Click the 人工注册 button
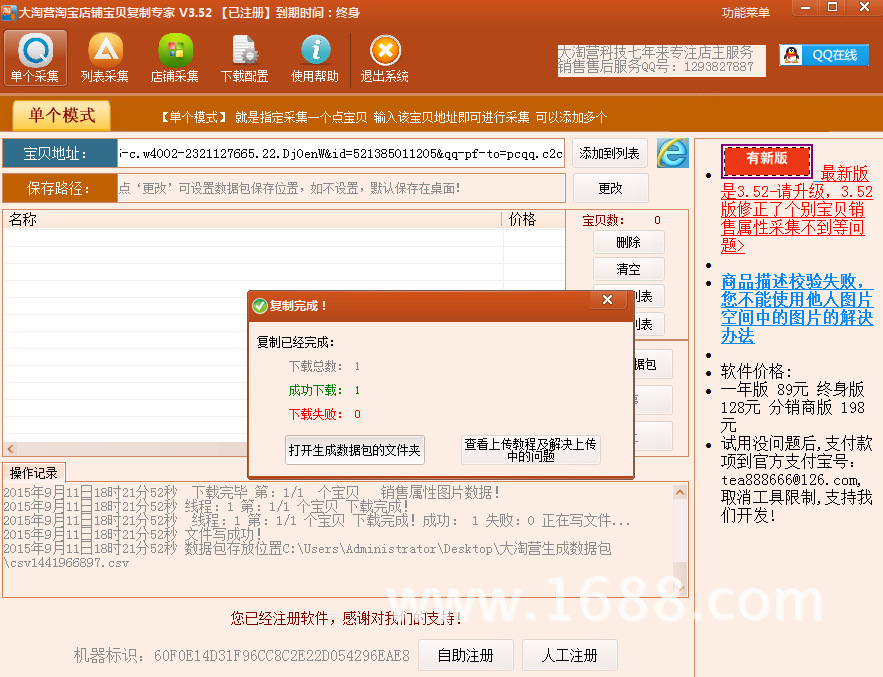 click(570, 655)
